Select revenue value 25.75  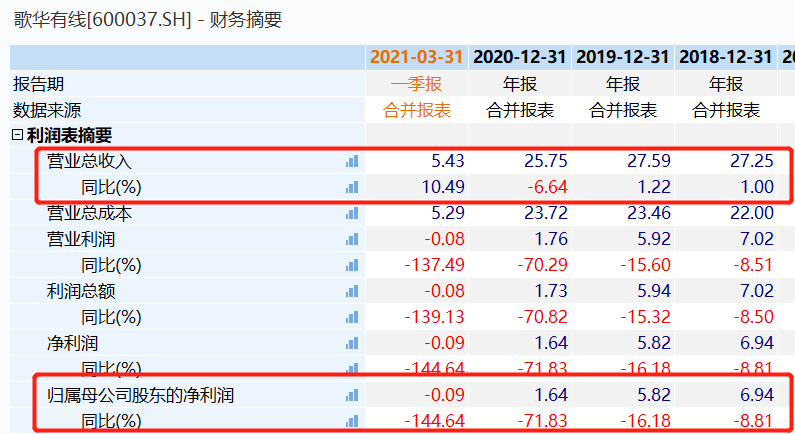[546, 161]
